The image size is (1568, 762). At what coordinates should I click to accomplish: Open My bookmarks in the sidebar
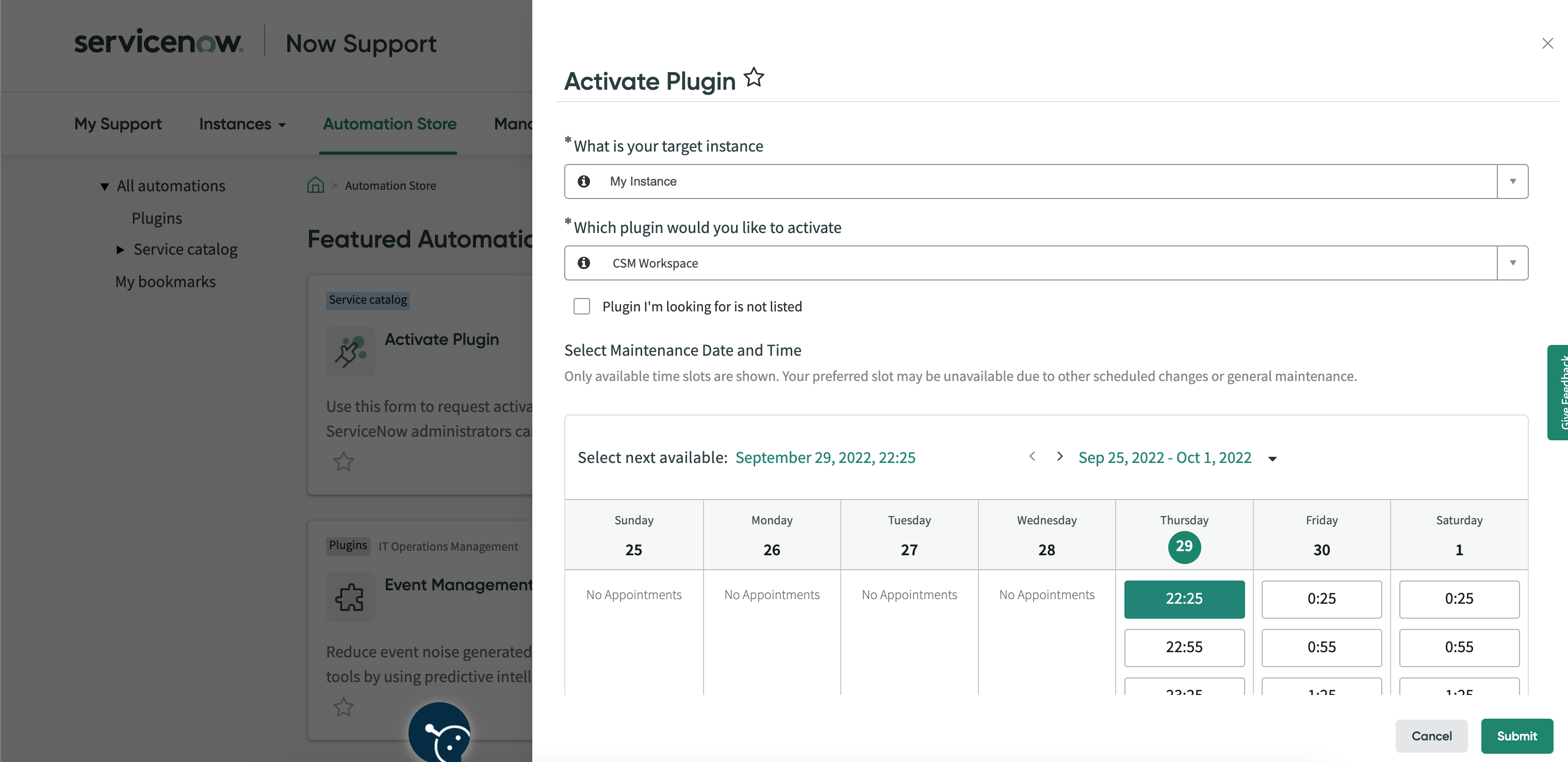pyautogui.click(x=165, y=282)
